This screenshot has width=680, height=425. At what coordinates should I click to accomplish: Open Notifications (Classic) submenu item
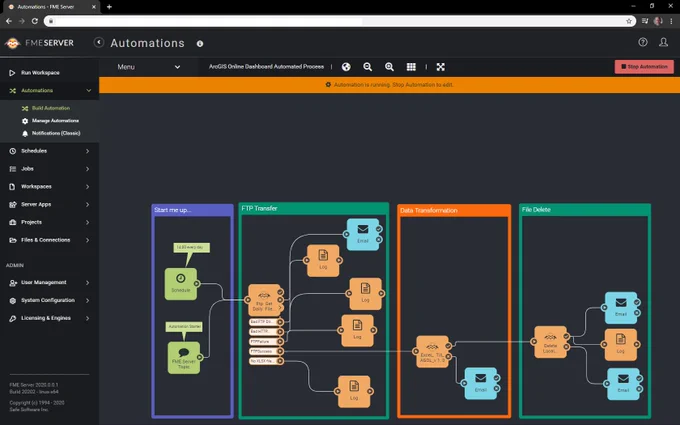pyautogui.click(x=56, y=133)
